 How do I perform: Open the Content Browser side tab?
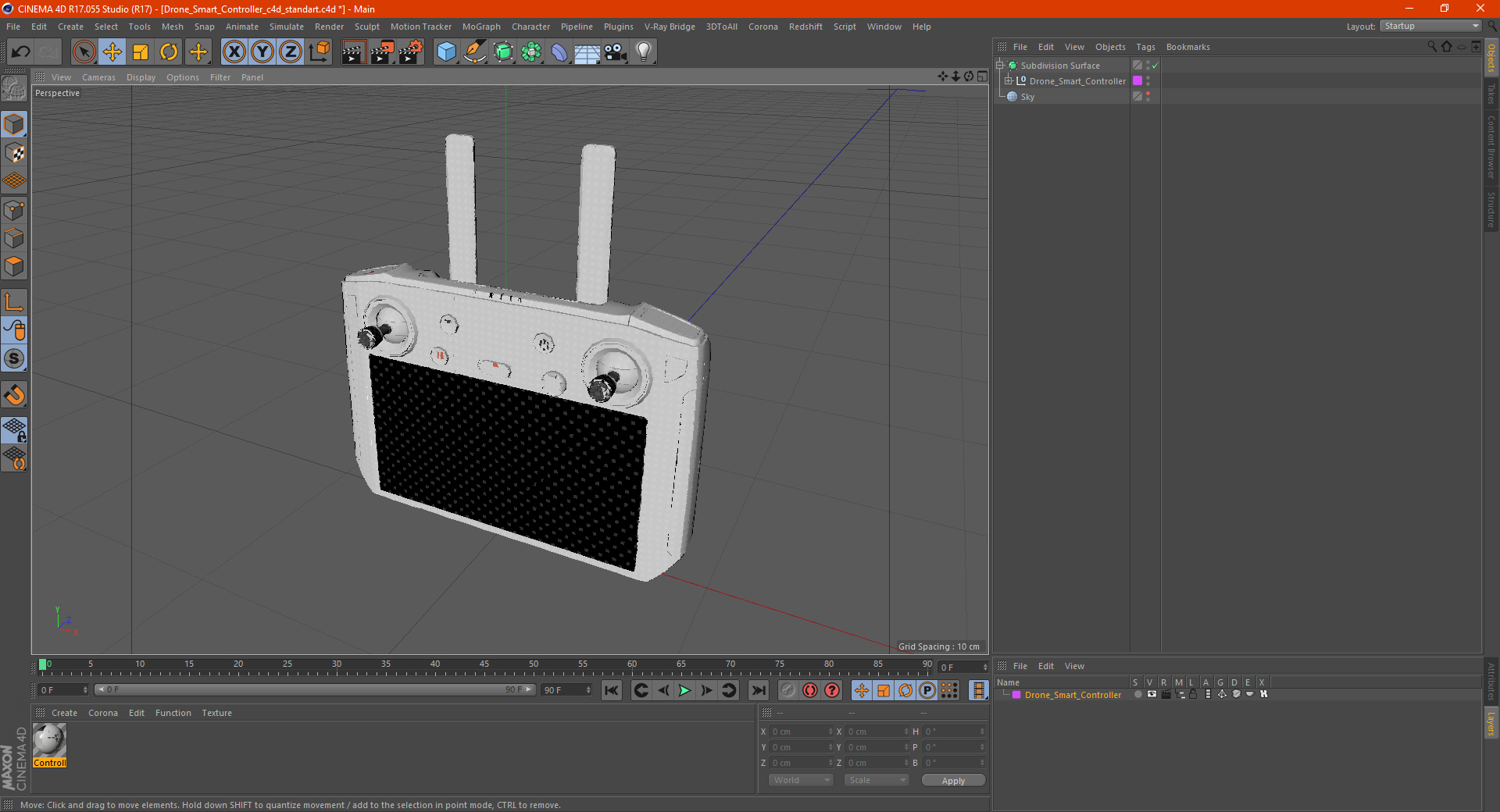[x=1491, y=147]
